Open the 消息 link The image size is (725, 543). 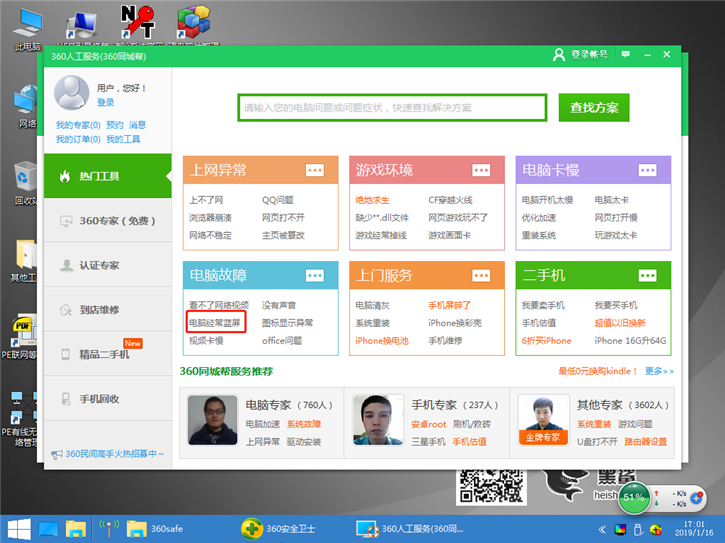click(137, 125)
